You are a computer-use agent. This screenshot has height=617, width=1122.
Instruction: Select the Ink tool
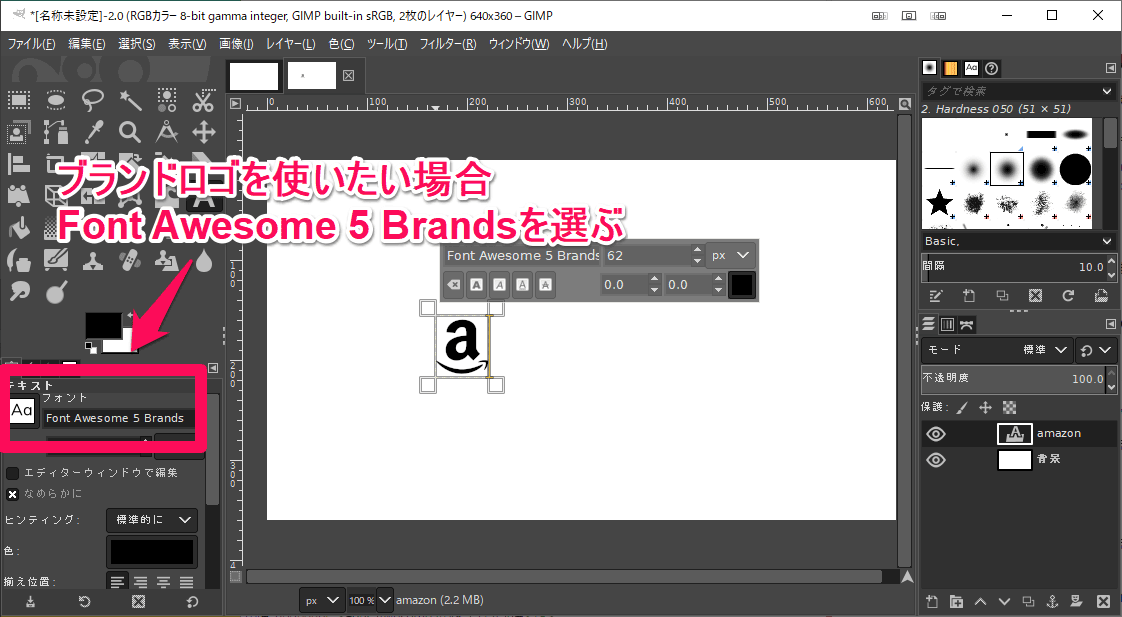(x=19, y=261)
